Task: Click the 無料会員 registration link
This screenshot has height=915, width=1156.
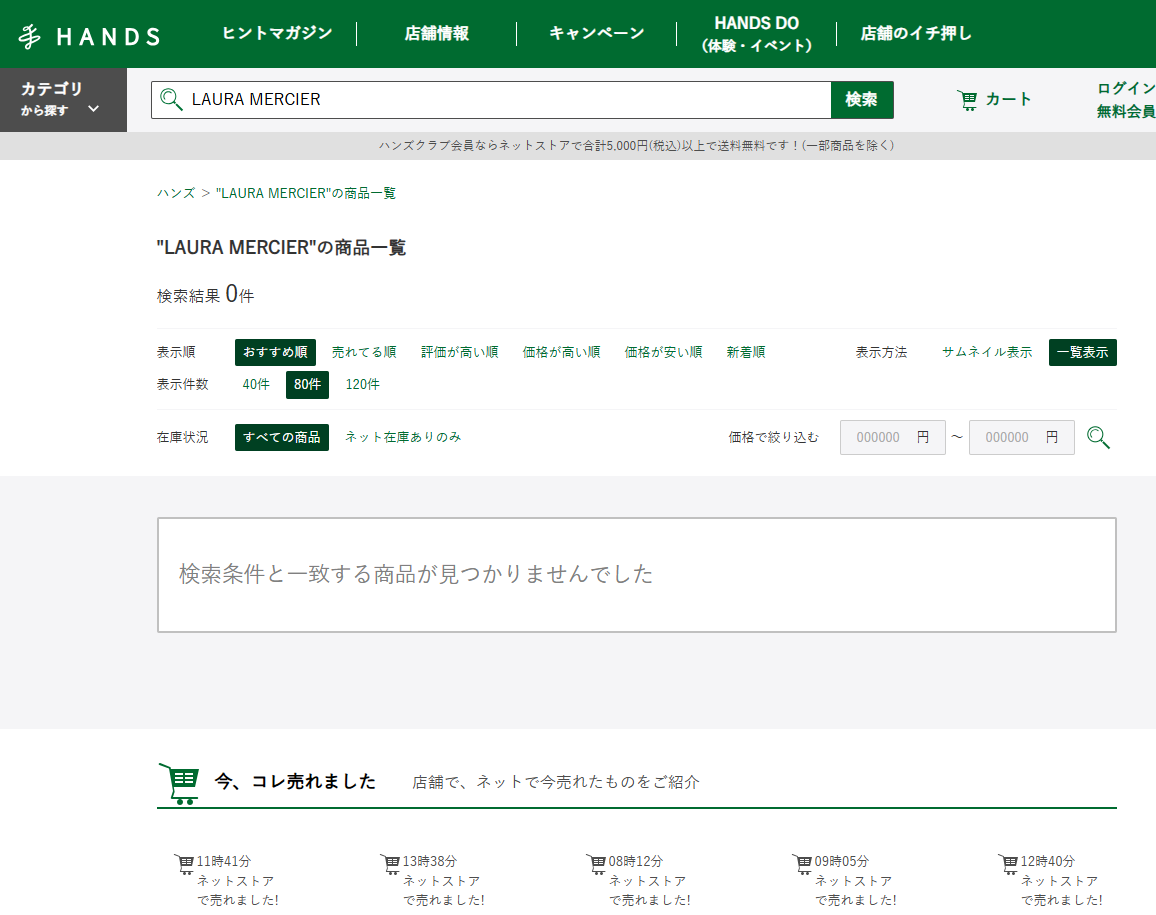Action: [x=1126, y=111]
